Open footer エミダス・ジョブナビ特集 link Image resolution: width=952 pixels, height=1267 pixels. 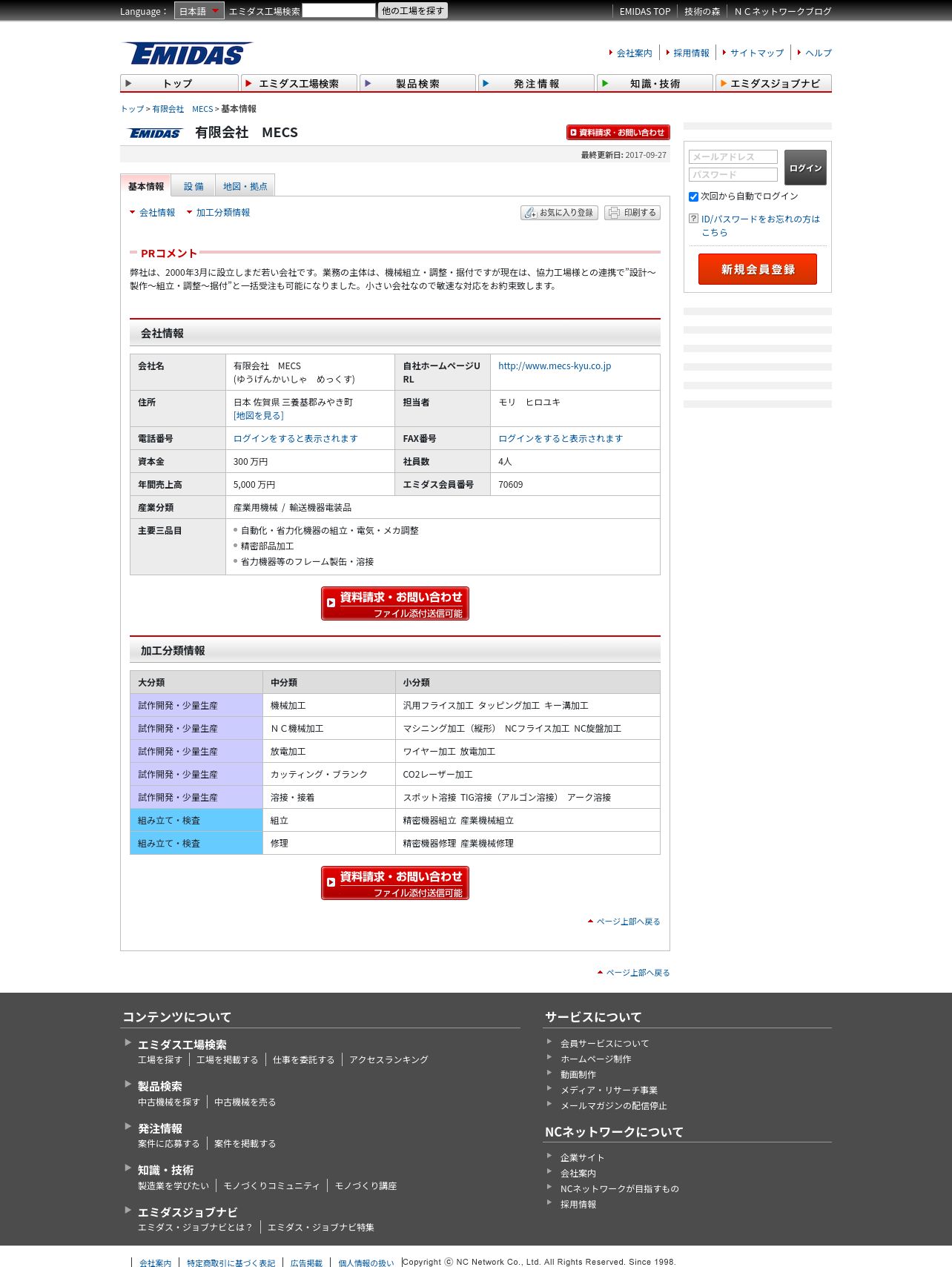(x=321, y=1228)
